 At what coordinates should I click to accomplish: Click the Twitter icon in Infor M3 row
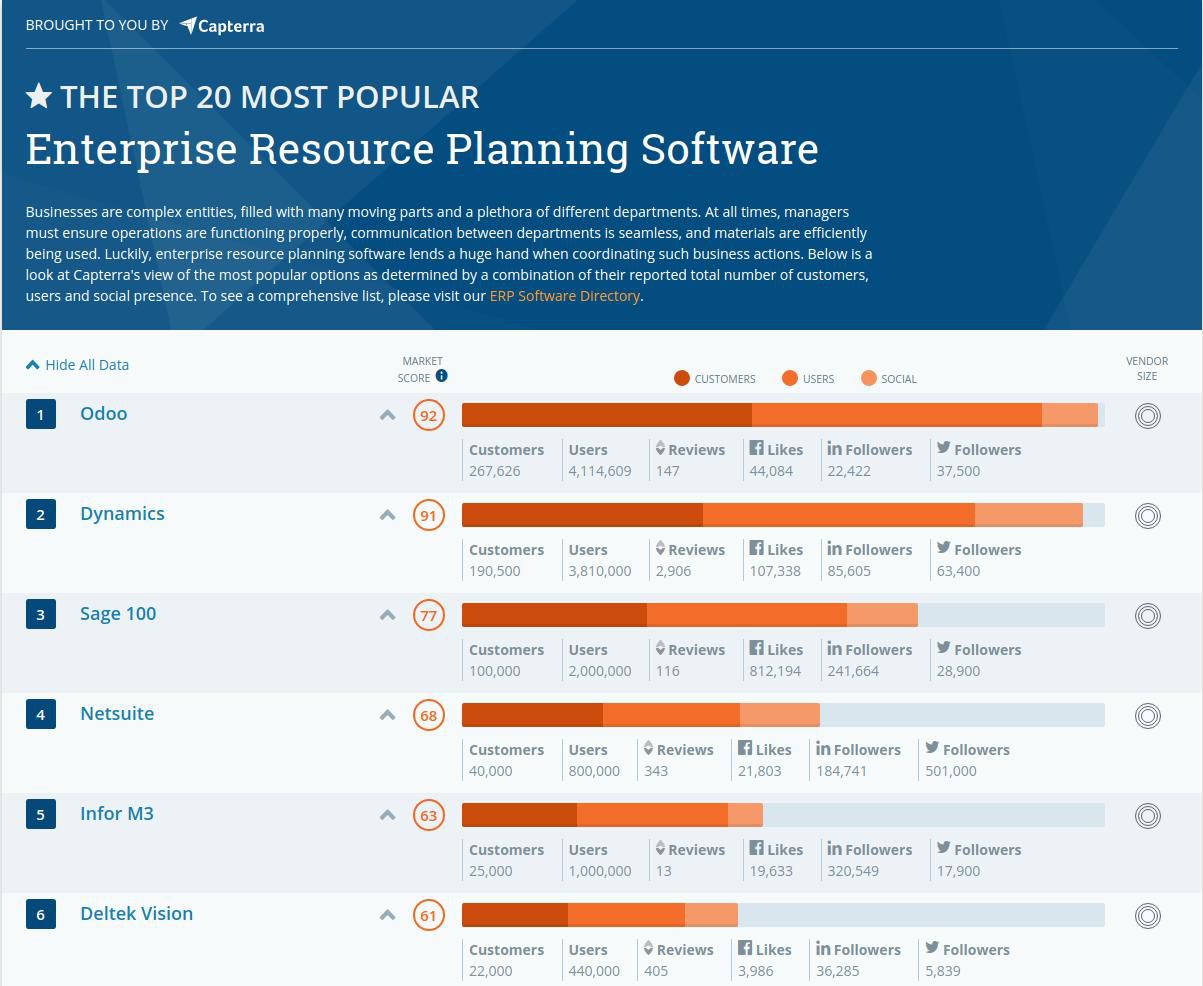coord(943,848)
